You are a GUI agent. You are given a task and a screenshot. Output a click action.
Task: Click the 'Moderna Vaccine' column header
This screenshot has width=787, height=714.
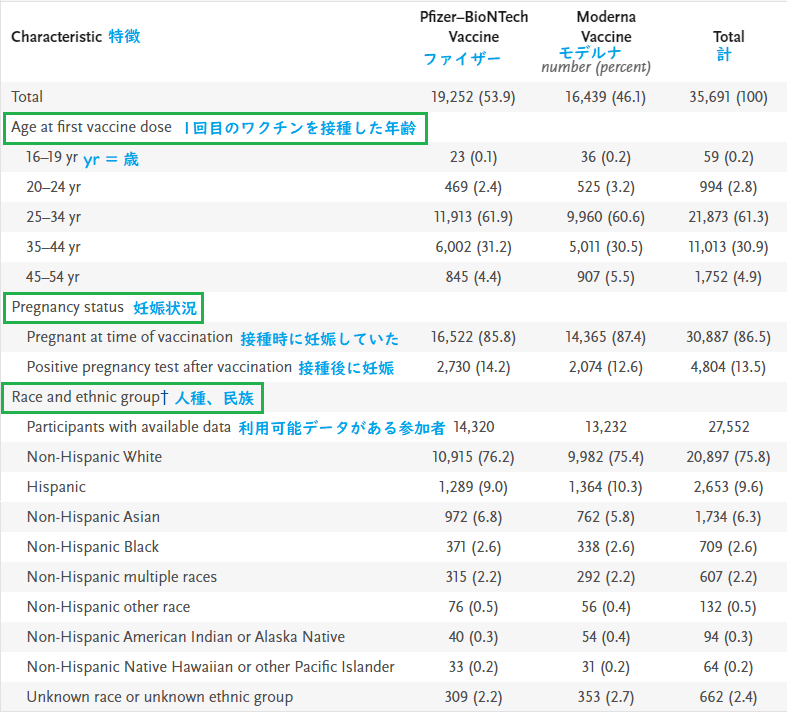606,27
